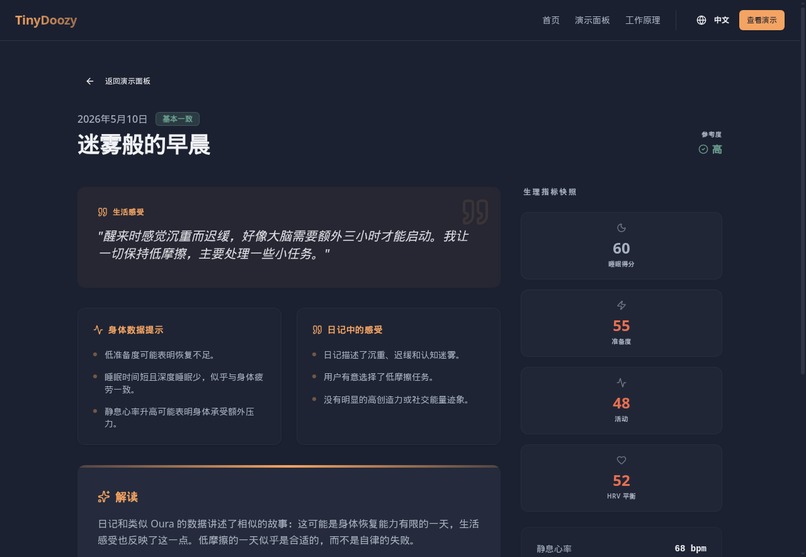Click the activity value 48
This screenshot has height=557, width=806.
pos(621,403)
